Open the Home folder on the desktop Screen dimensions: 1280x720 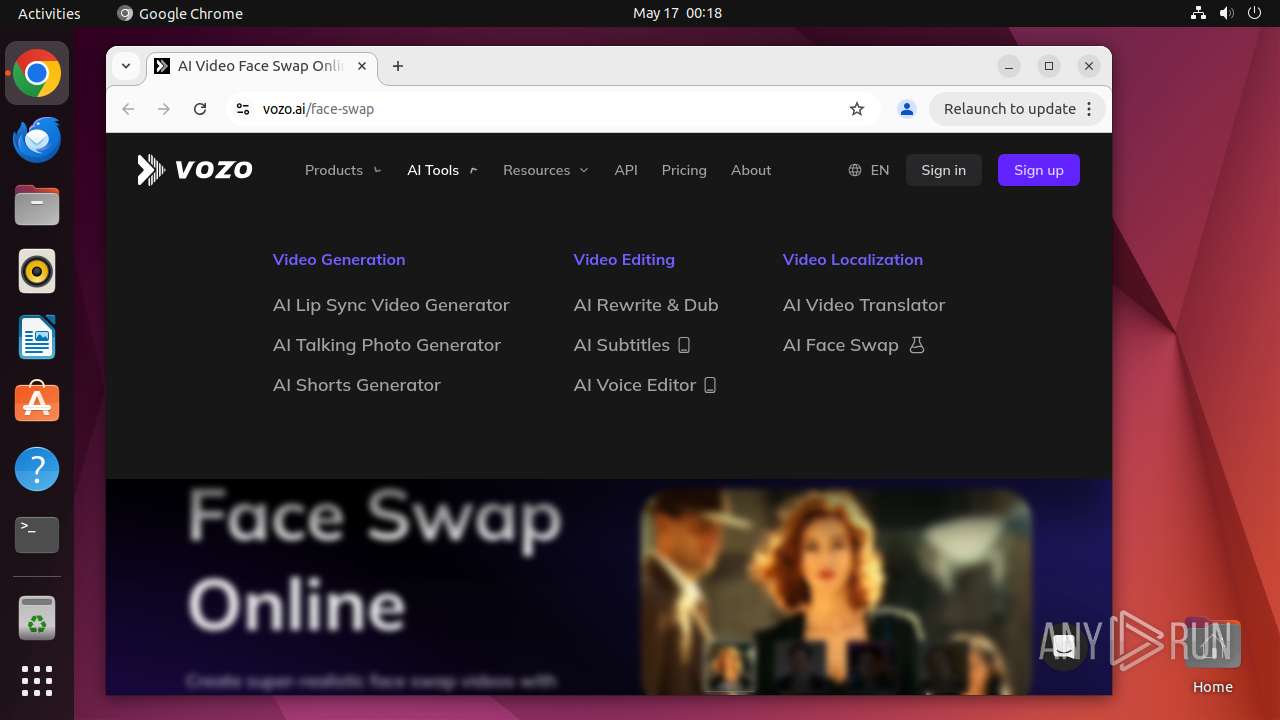[x=1213, y=656]
